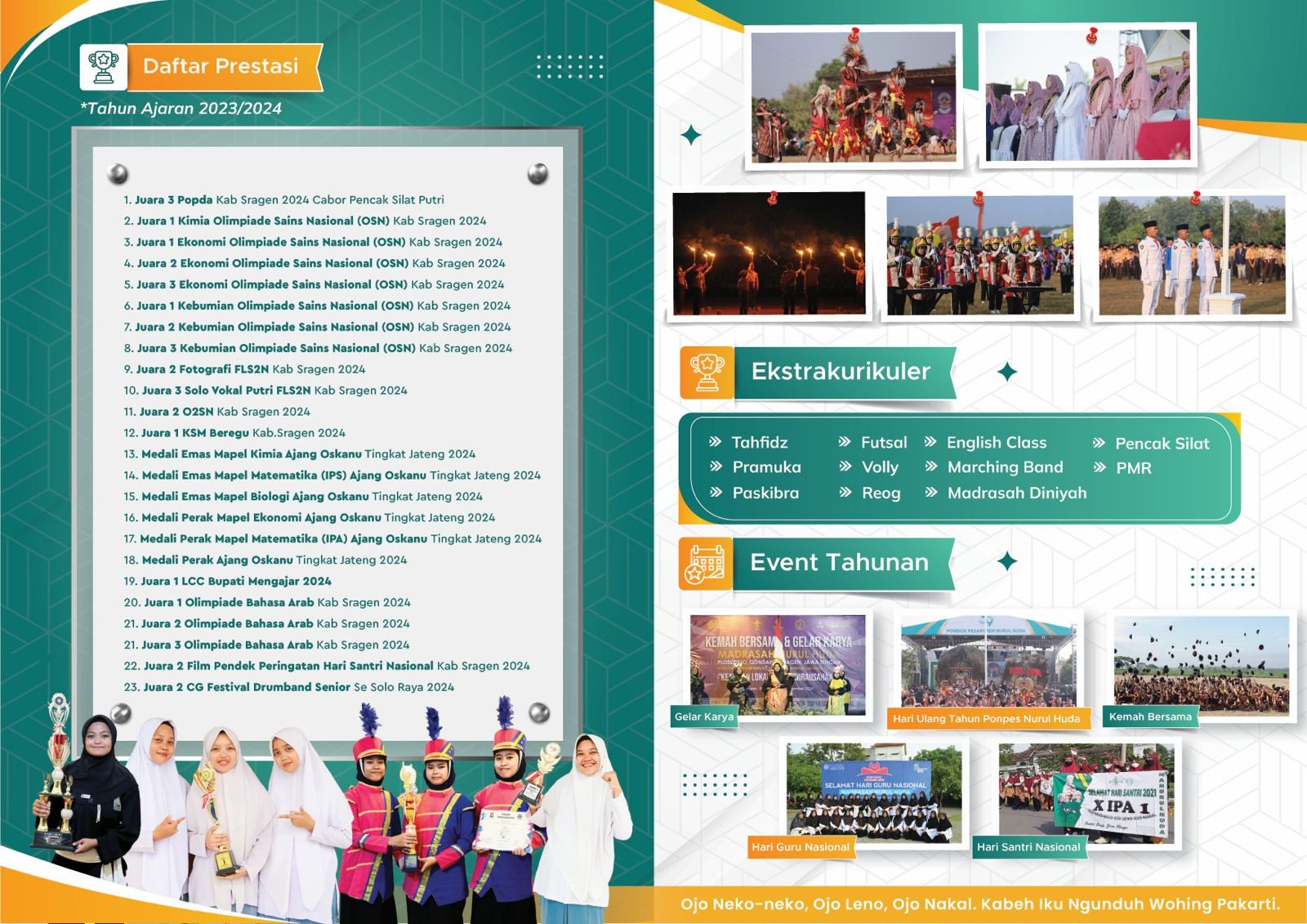1307x924 pixels.
Task: Click the Ojo Neko-neko motto at the bottom
Action: [980, 904]
